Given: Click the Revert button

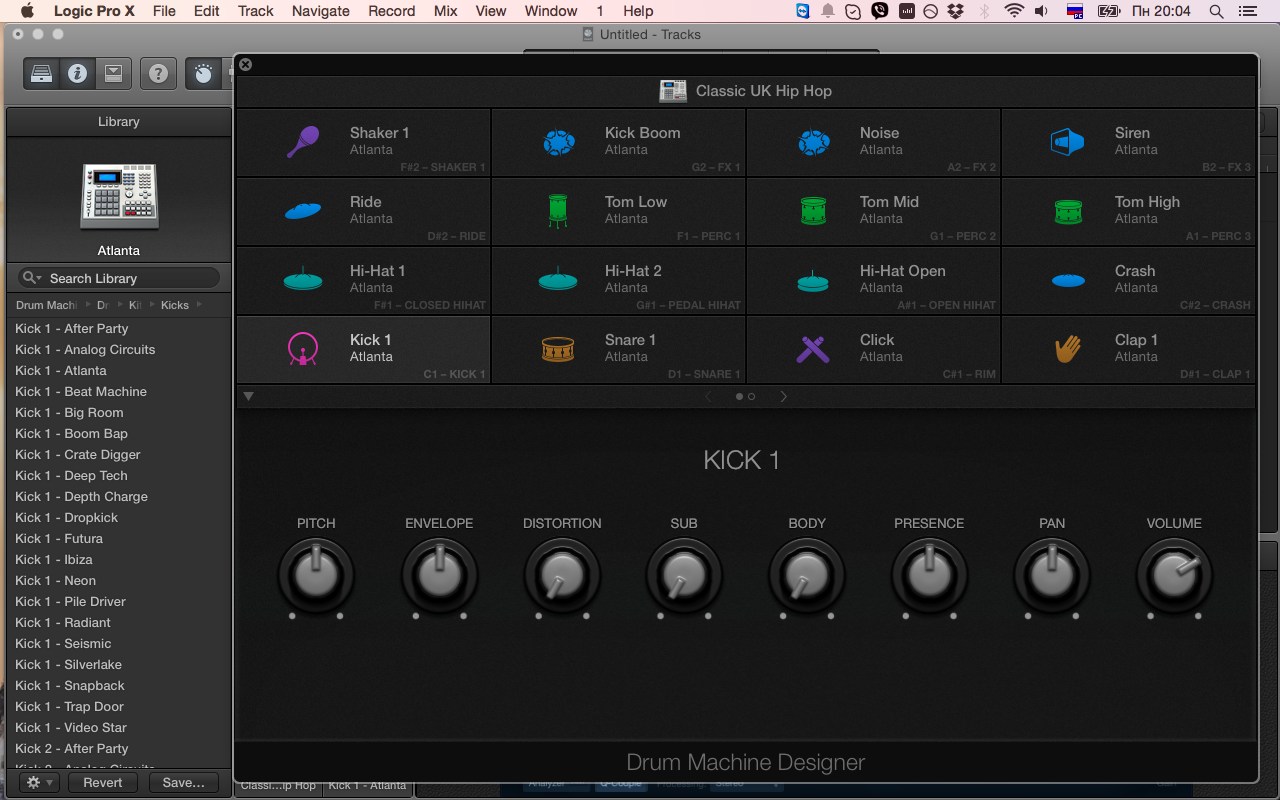Looking at the screenshot, I should 102,782.
